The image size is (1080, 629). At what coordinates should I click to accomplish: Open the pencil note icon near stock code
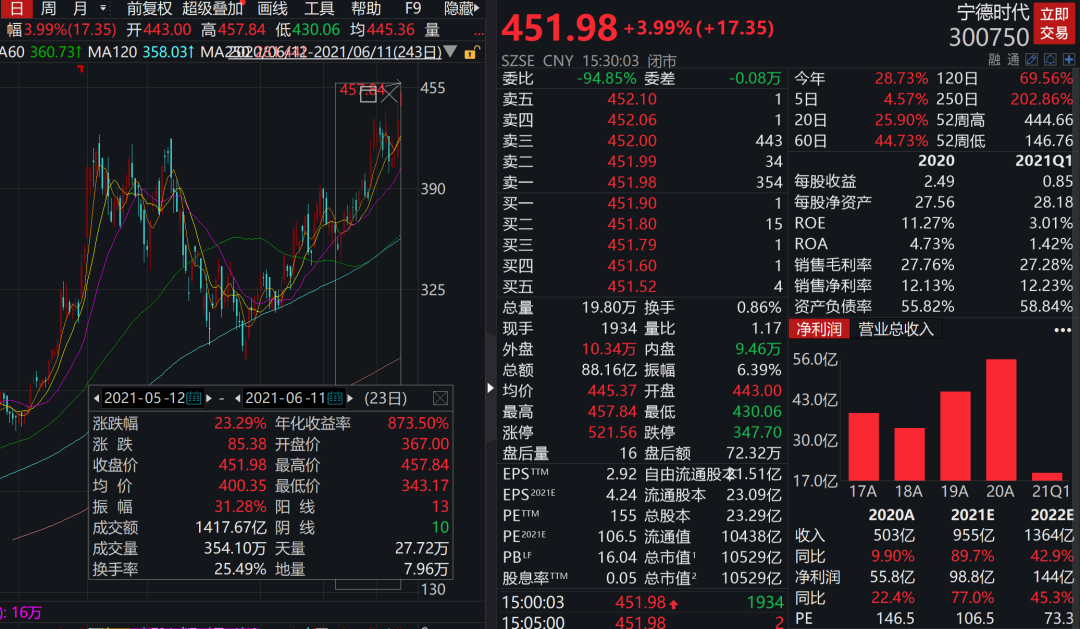(x=1032, y=60)
